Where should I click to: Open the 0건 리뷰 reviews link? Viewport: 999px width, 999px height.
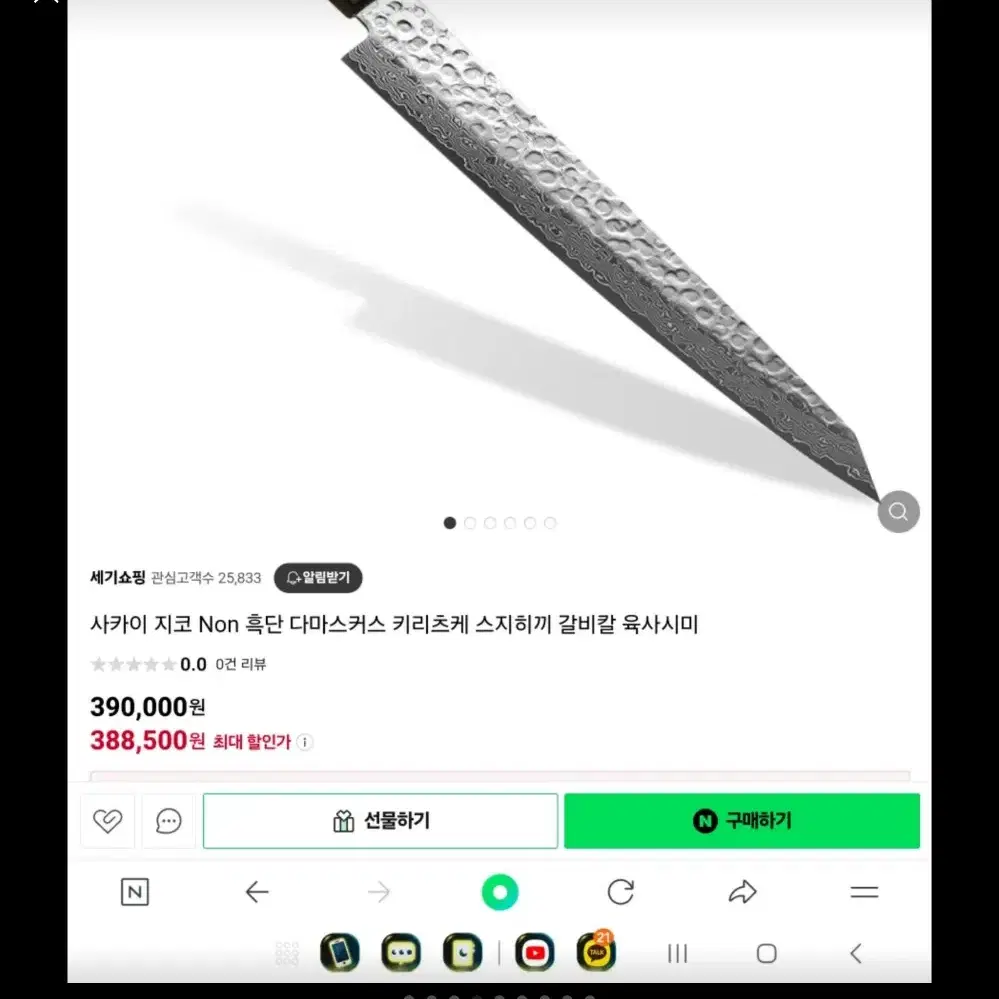click(x=241, y=664)
